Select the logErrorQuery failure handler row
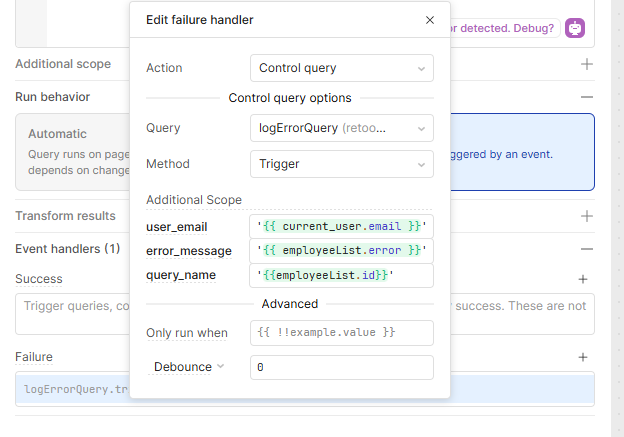 (305, 389)
